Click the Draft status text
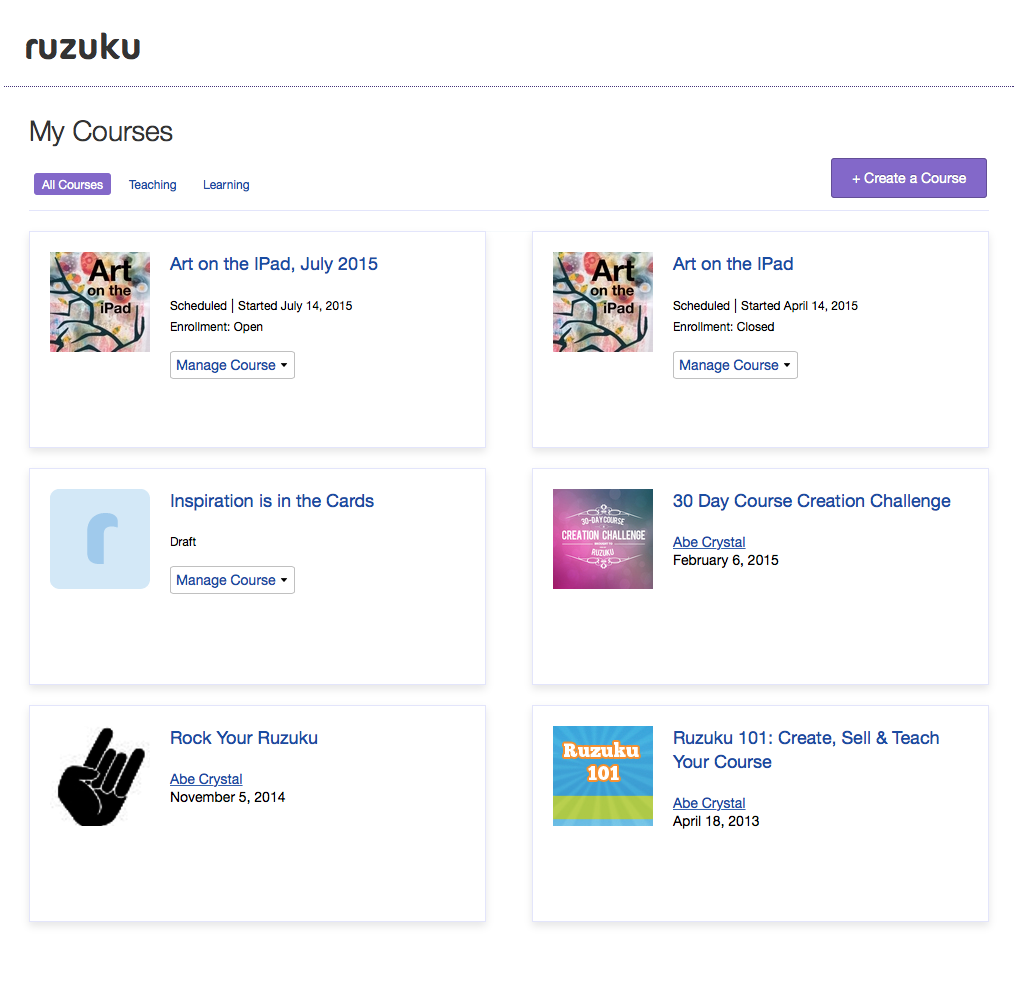This screenshot has width=1017, height=981. coord(183,542)
